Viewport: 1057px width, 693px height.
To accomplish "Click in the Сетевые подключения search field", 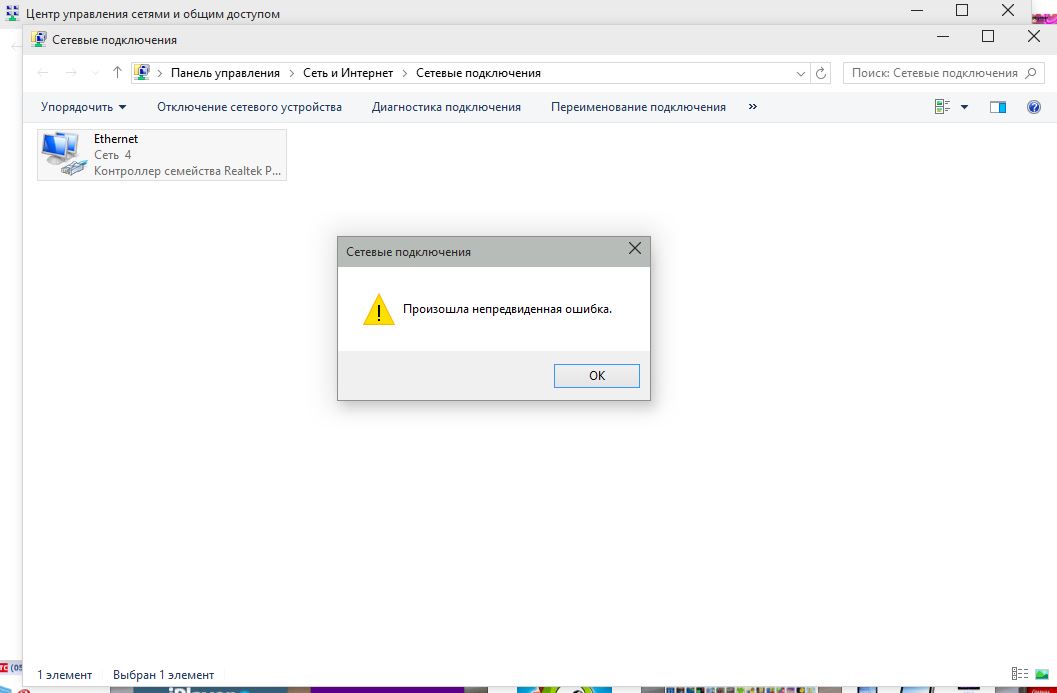I will tap(934, 73).
